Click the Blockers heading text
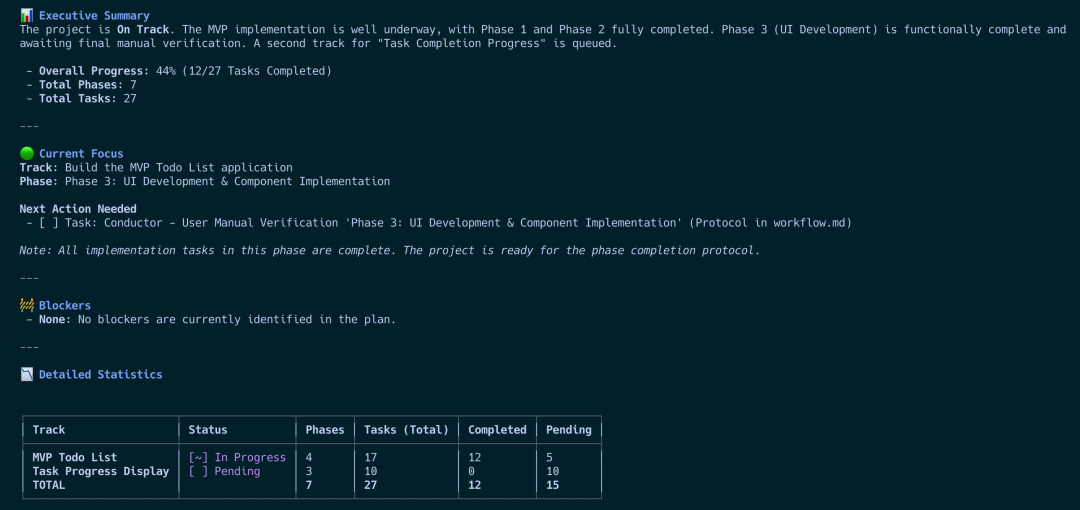 pyautogui.click(x=65, y=306)
